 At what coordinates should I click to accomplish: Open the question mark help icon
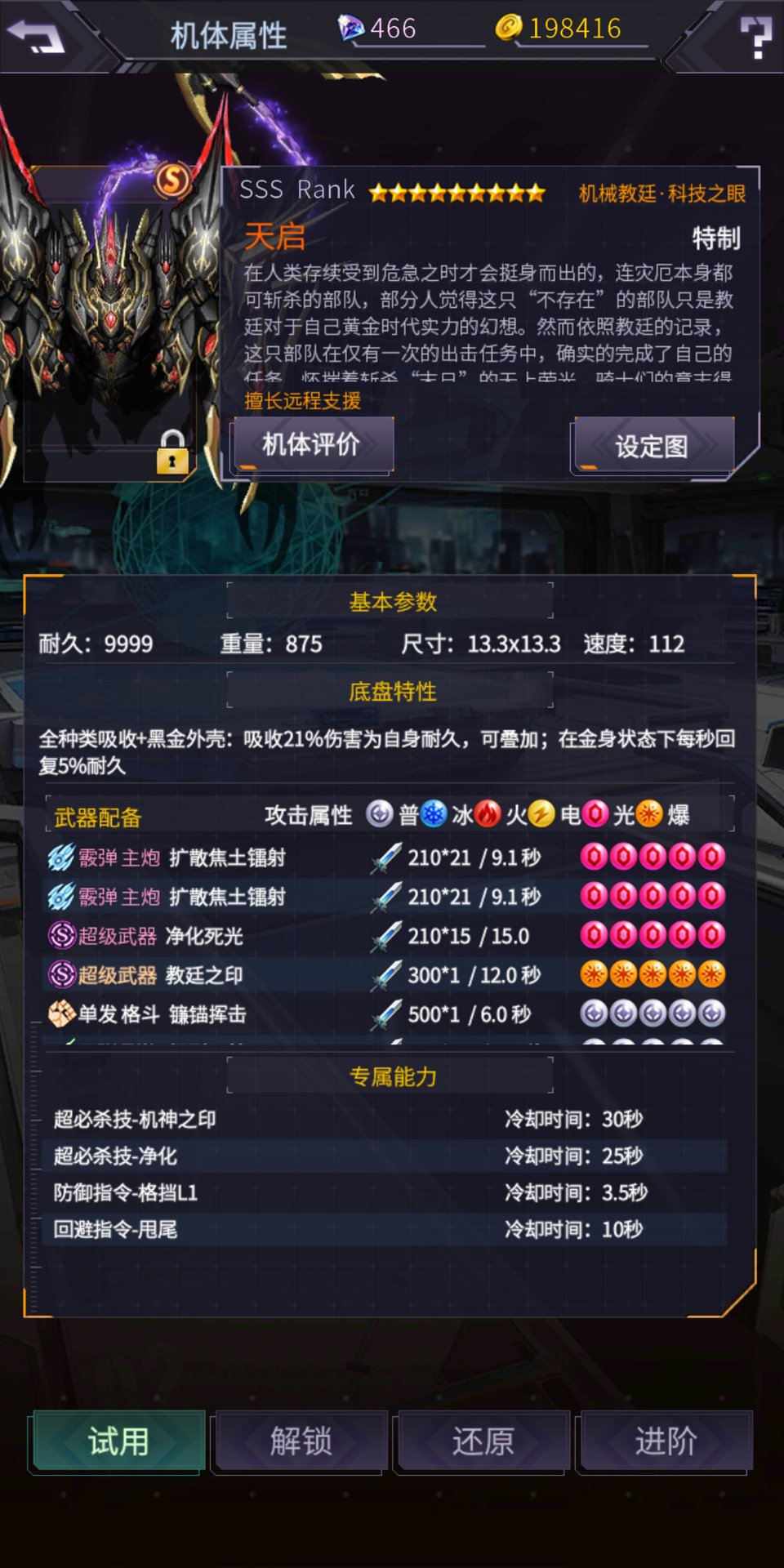click(x=755, y=38)
